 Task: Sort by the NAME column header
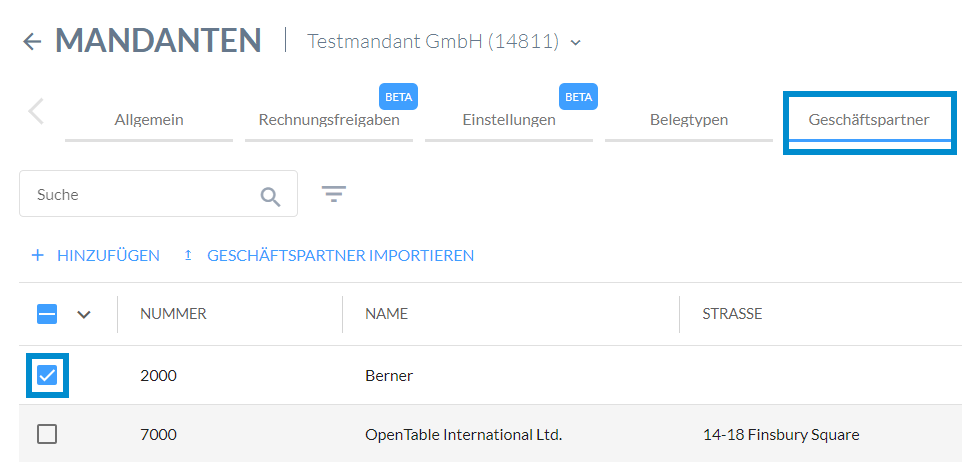click(x=387, y=314)
